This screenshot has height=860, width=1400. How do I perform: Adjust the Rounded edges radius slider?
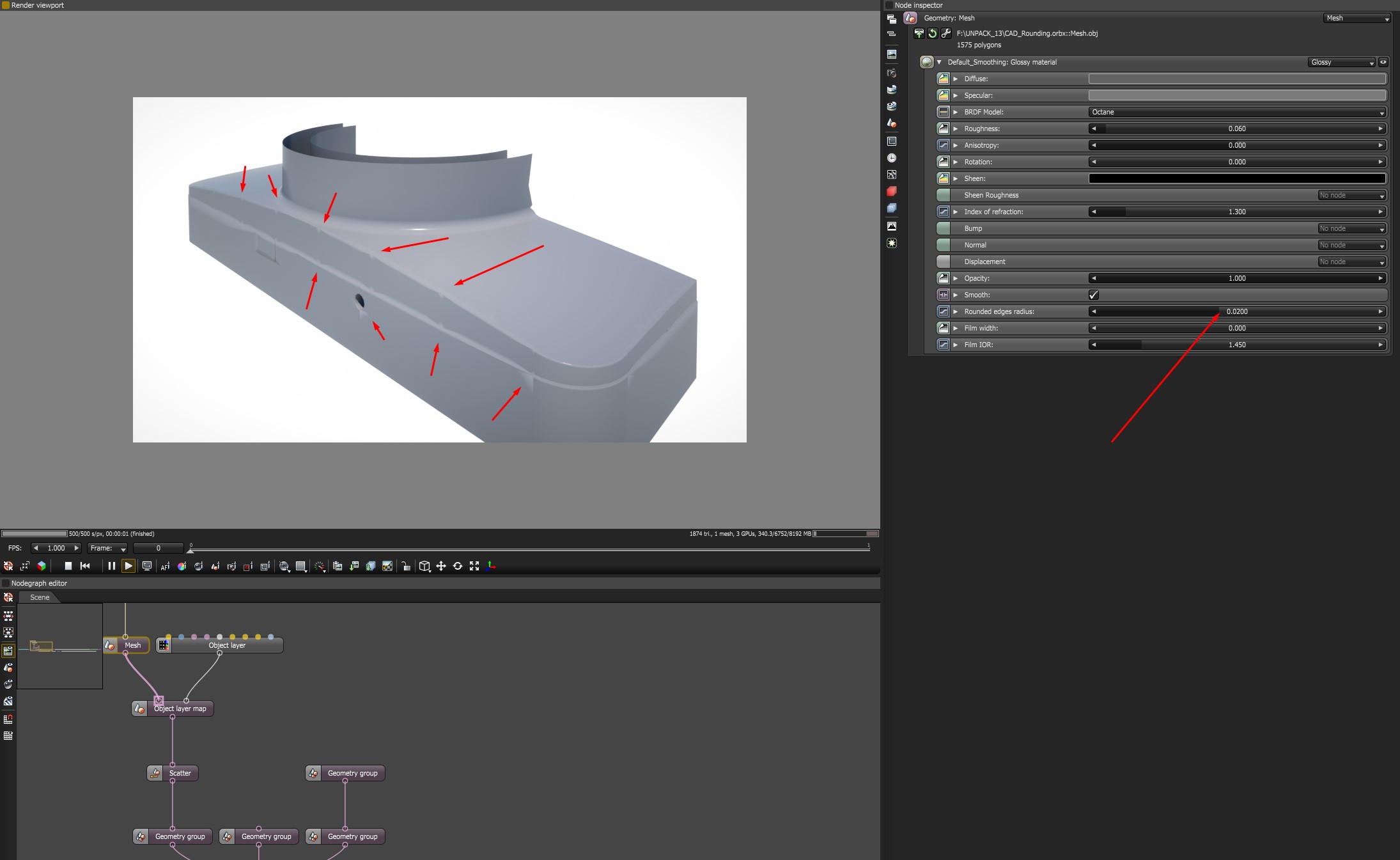click(x=1237, y=311)
